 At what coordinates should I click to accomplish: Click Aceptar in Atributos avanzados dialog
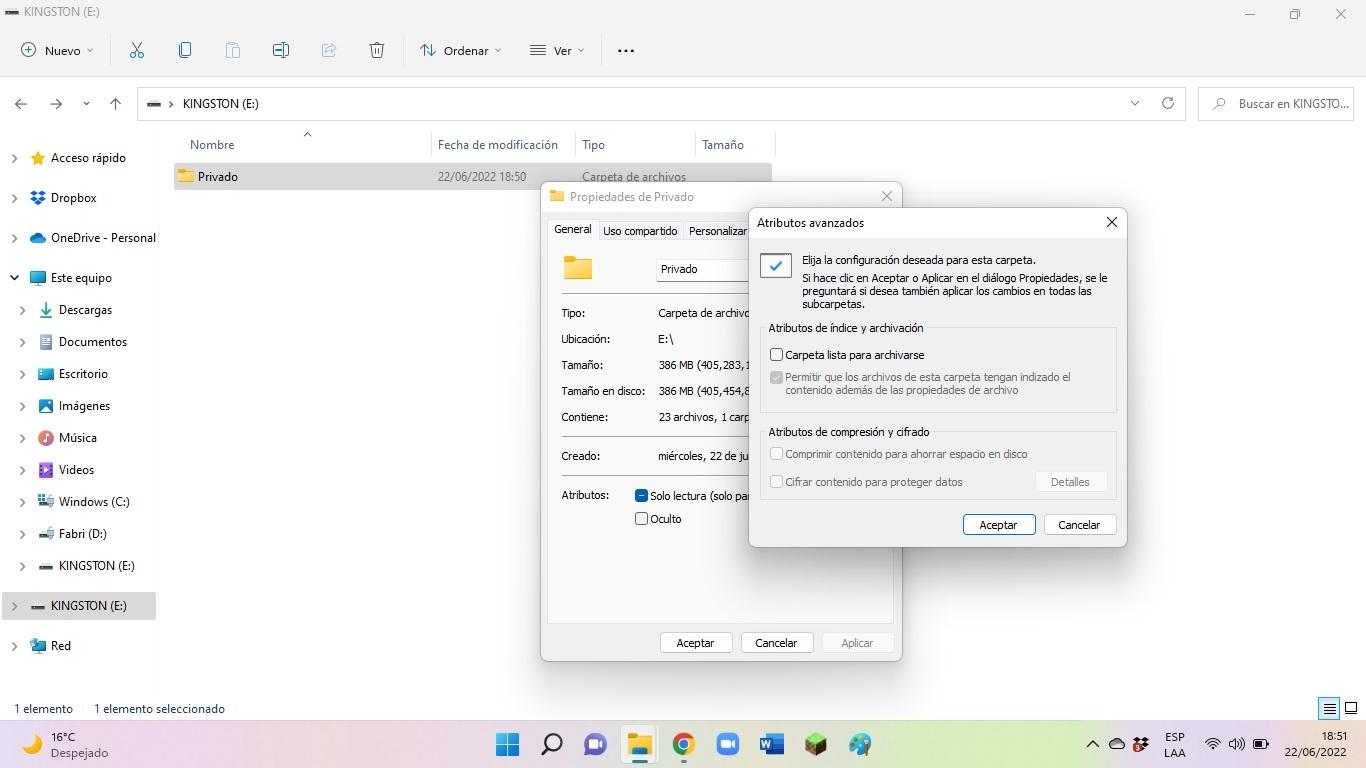point(998,525)
